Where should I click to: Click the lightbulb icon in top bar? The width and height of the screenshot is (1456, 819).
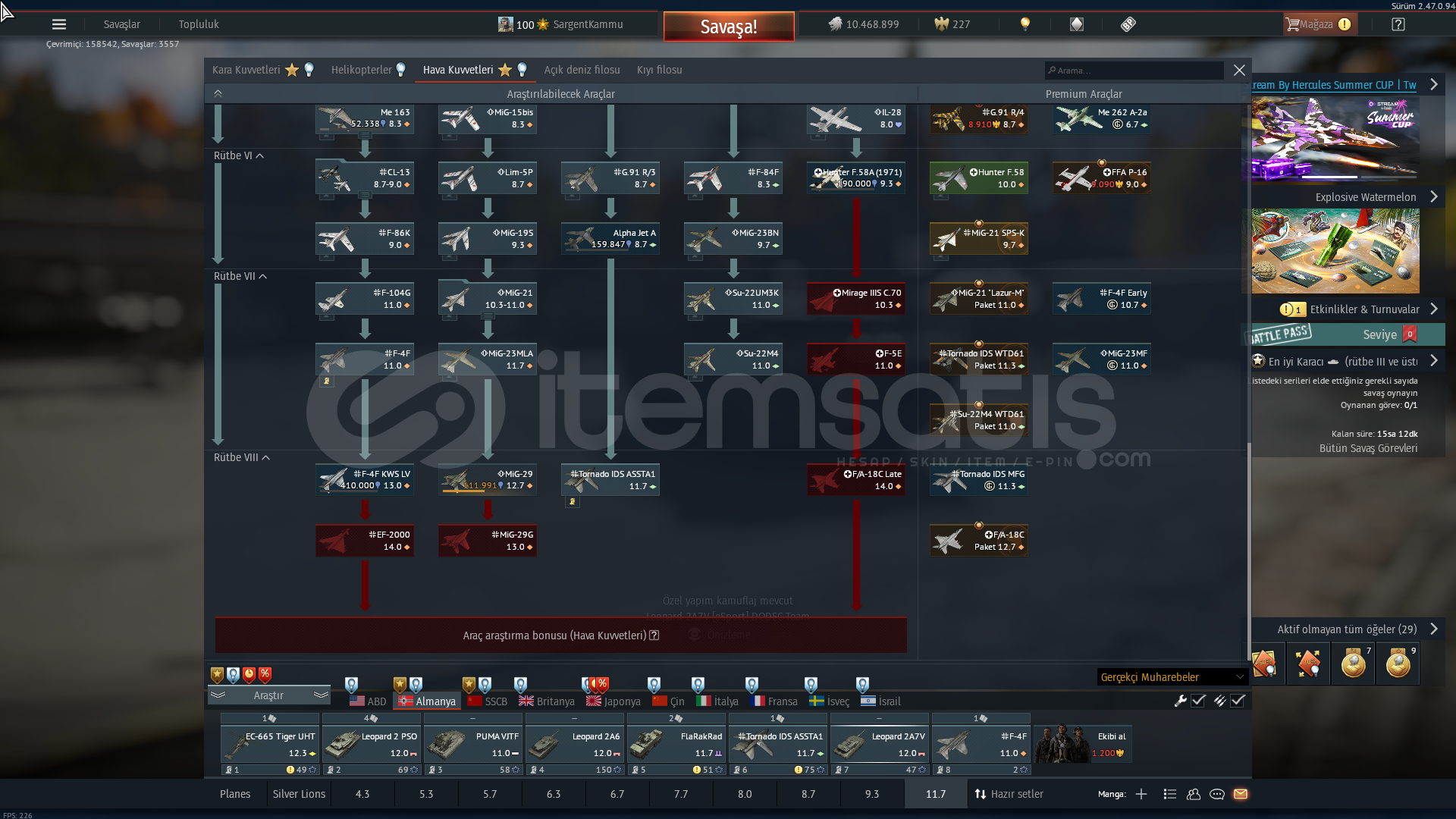point(1025,24)
